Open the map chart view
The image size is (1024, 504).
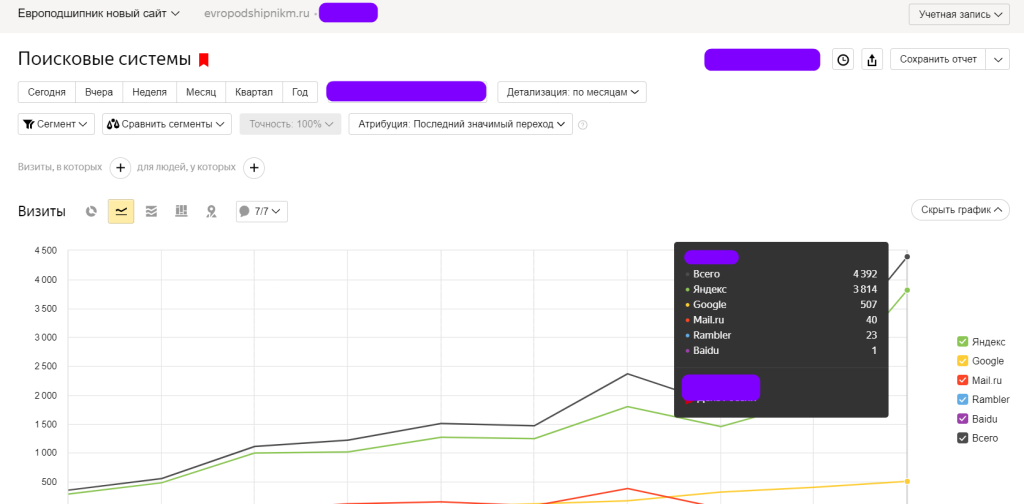(211, 211)
